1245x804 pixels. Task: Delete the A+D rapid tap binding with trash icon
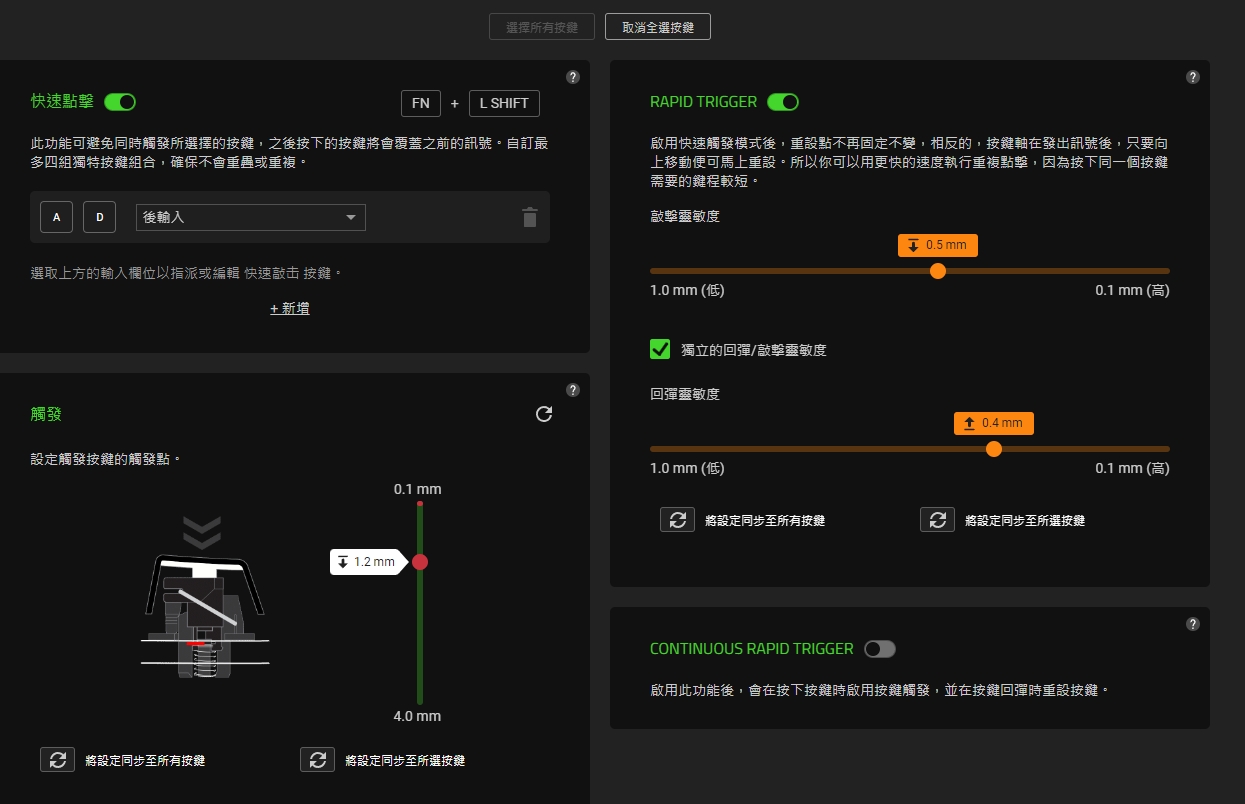[529, 217]
